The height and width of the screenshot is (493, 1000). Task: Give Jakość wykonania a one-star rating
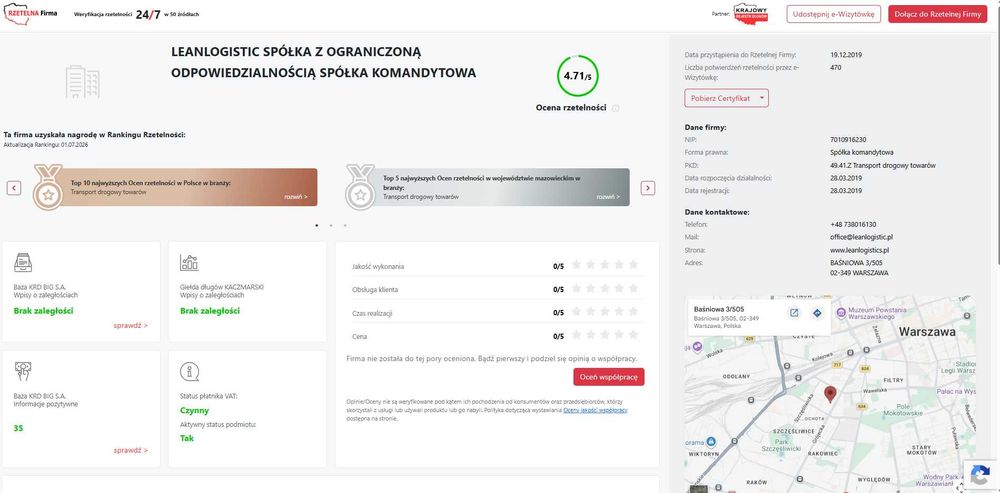577,265
